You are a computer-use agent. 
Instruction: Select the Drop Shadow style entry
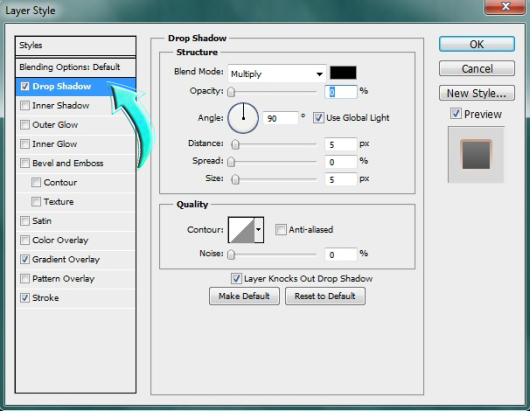coord(76,86)
